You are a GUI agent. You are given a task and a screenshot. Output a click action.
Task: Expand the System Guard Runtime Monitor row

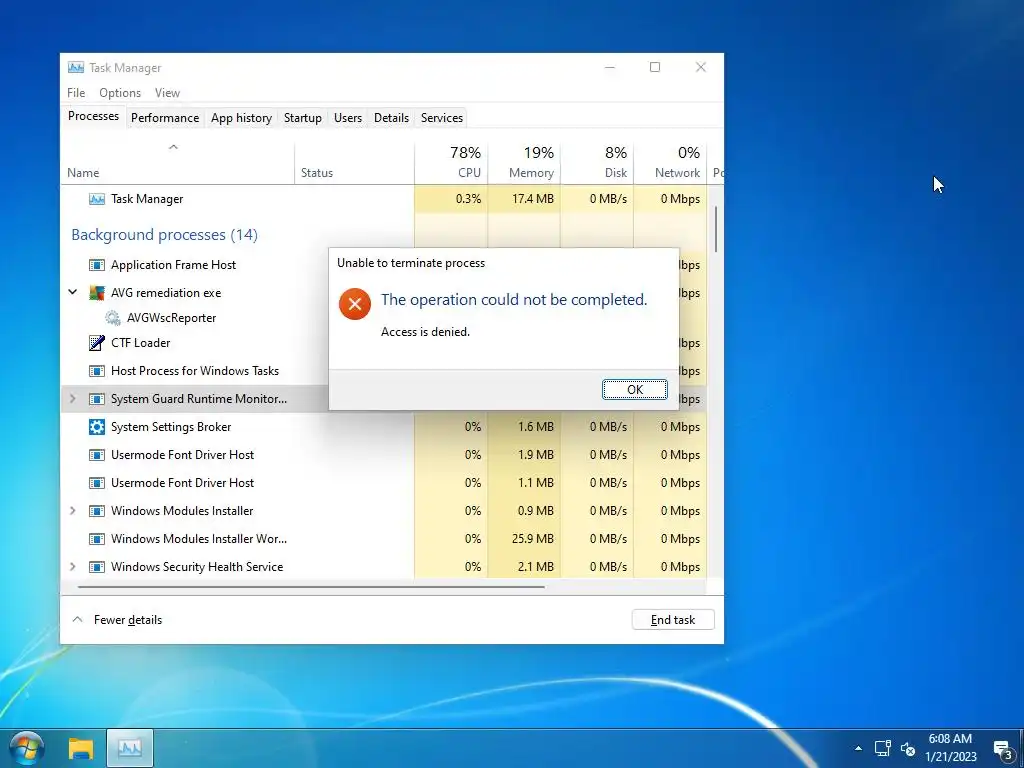click(x=72, y=398)
